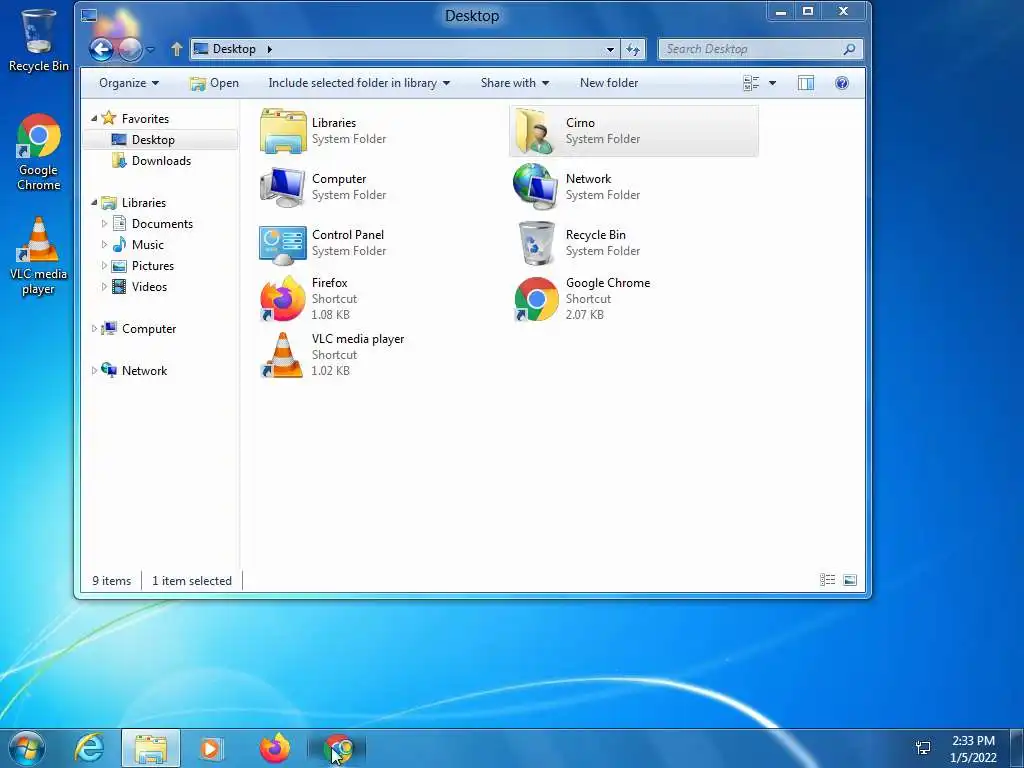Screen dimensions: 1024x768
Task: Open Include selected folder in library menu
Action: (x=359, y=83)
